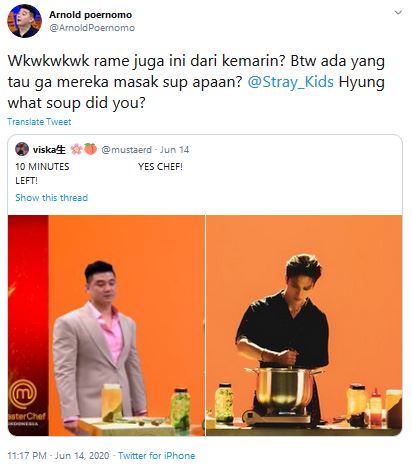Click the Jun 14 quoted tweet date
This screenshot has height=468, width=412.
coord(174,150)
